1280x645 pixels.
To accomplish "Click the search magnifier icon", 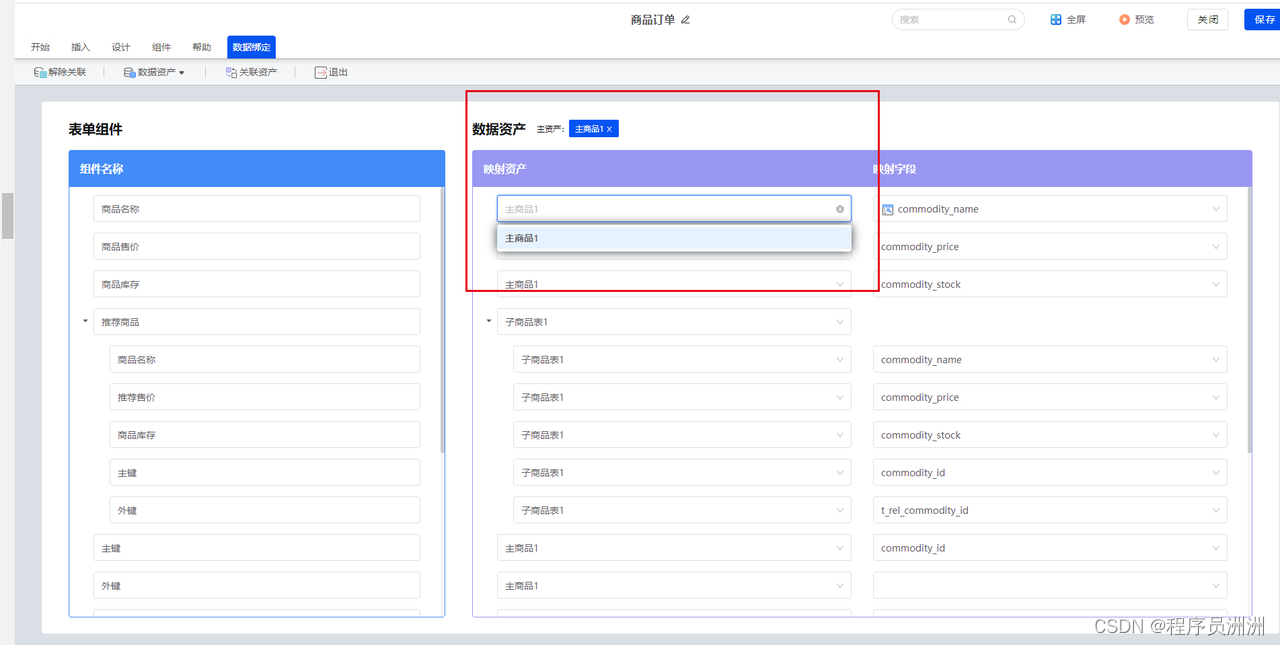I will coord(1012,19).
